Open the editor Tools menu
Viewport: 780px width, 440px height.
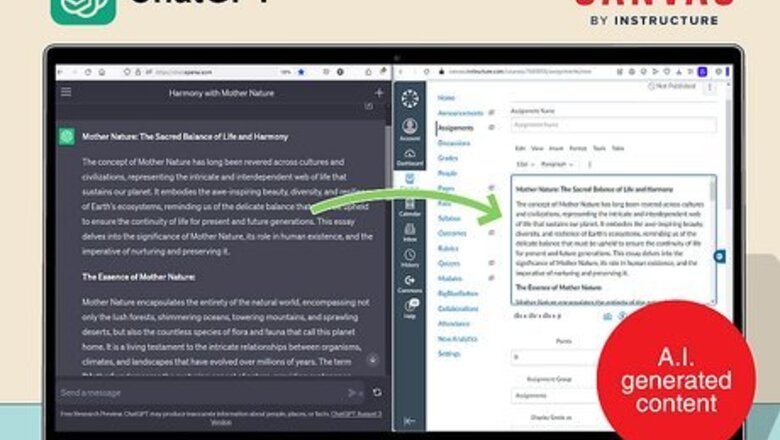click(x=599, y=148)
